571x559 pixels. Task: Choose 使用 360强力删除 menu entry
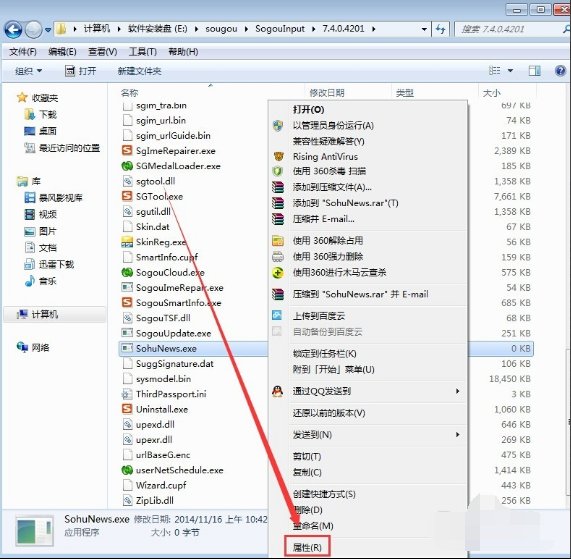328,256
